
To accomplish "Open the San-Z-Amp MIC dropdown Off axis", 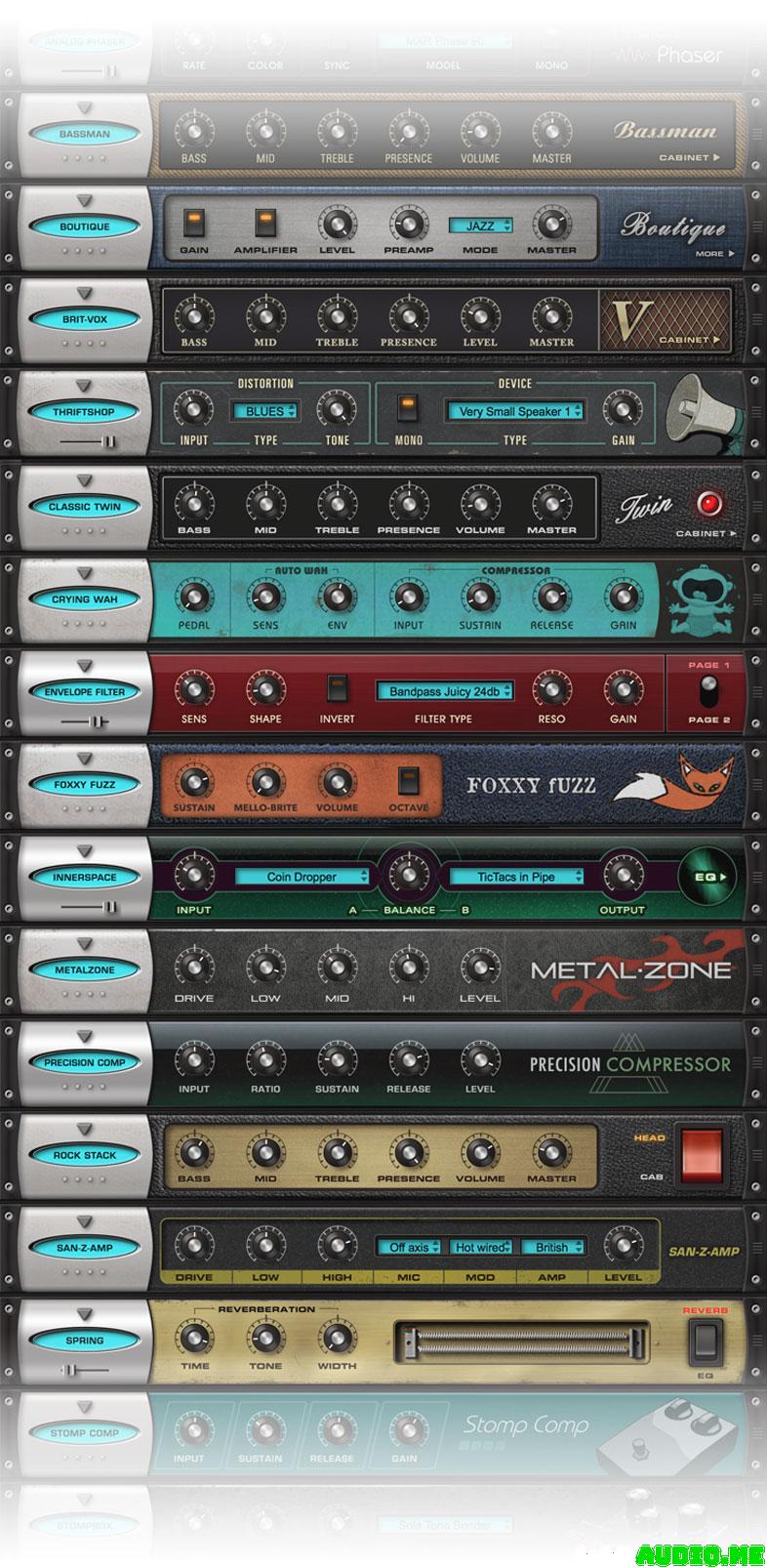I will coord(409,1247).
